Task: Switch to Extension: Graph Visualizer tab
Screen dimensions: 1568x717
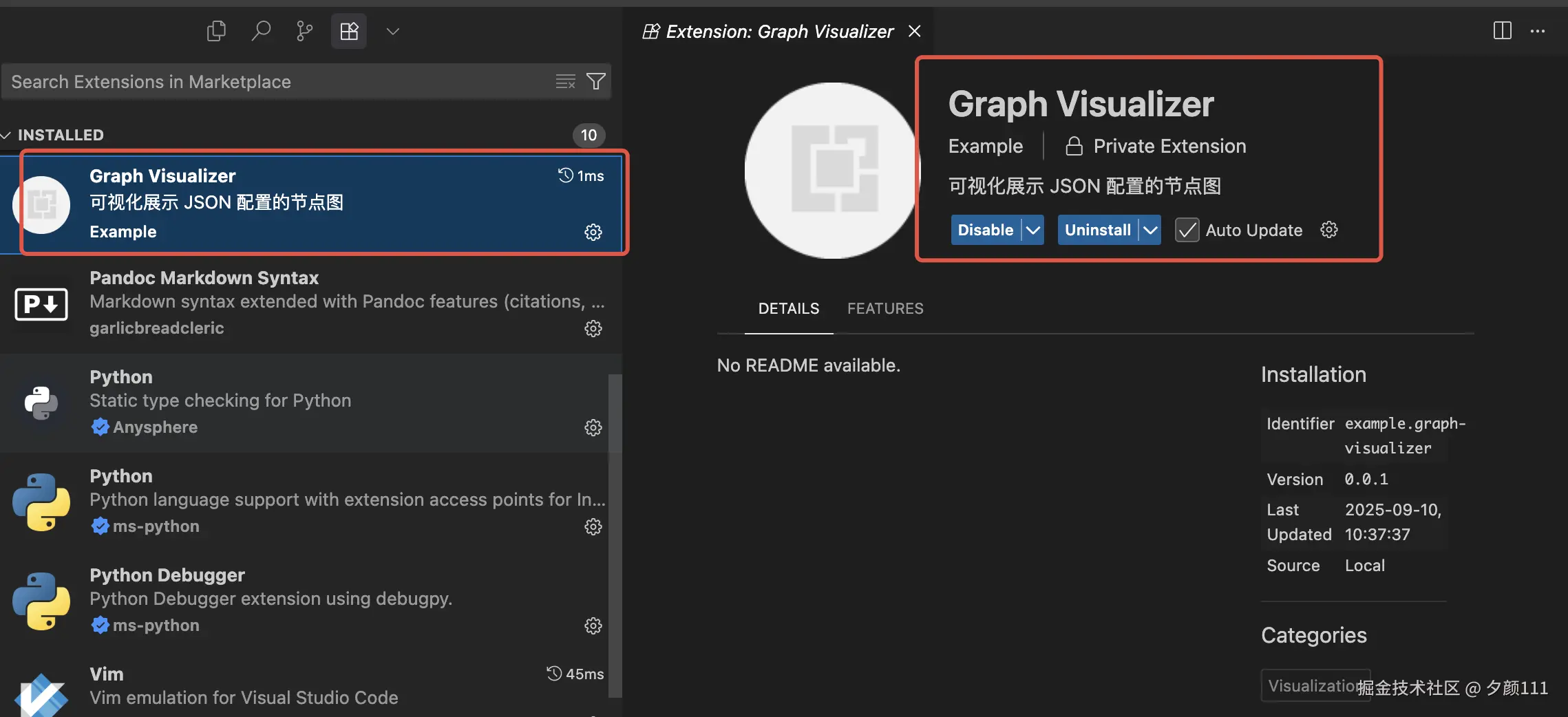Action: click(x=778, y=32)
